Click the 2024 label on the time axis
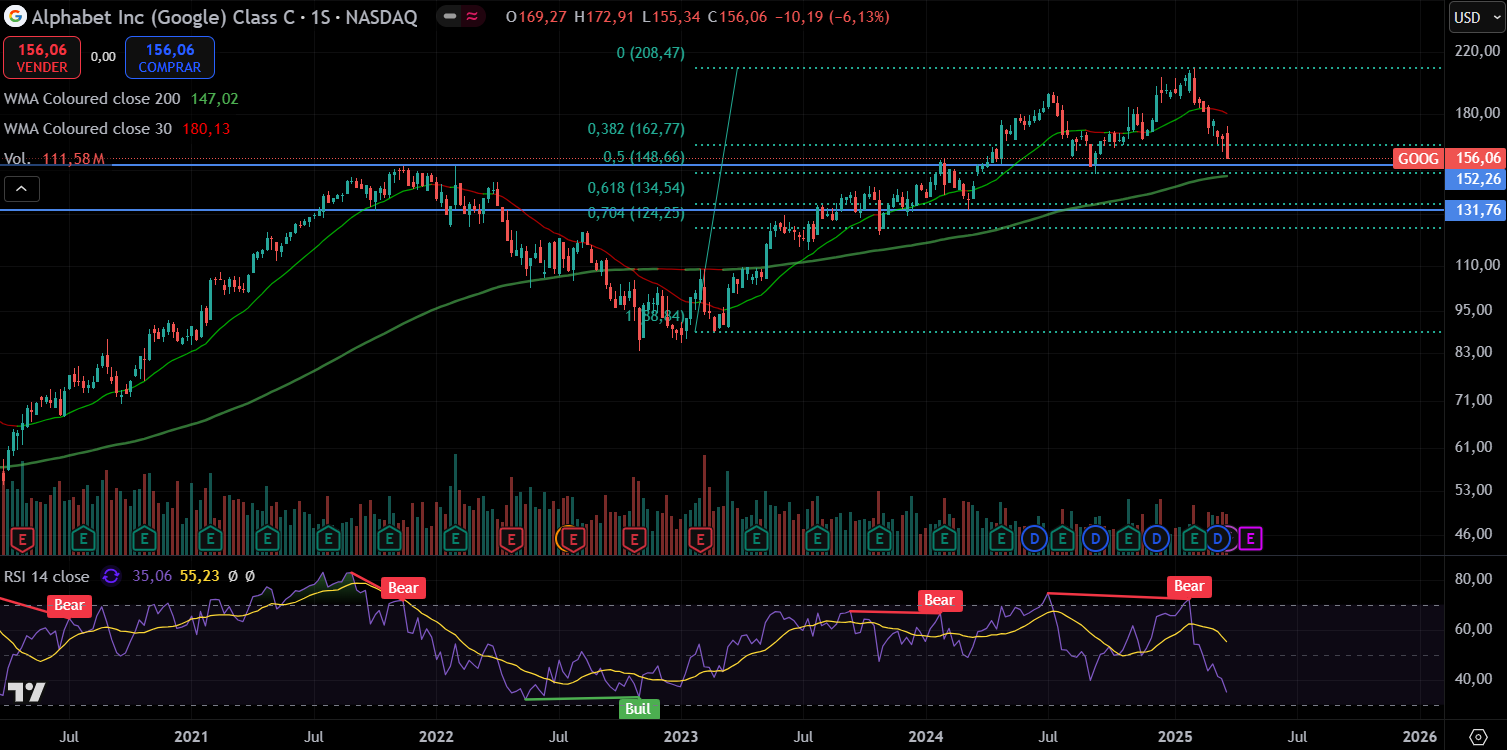 (926, 737)
